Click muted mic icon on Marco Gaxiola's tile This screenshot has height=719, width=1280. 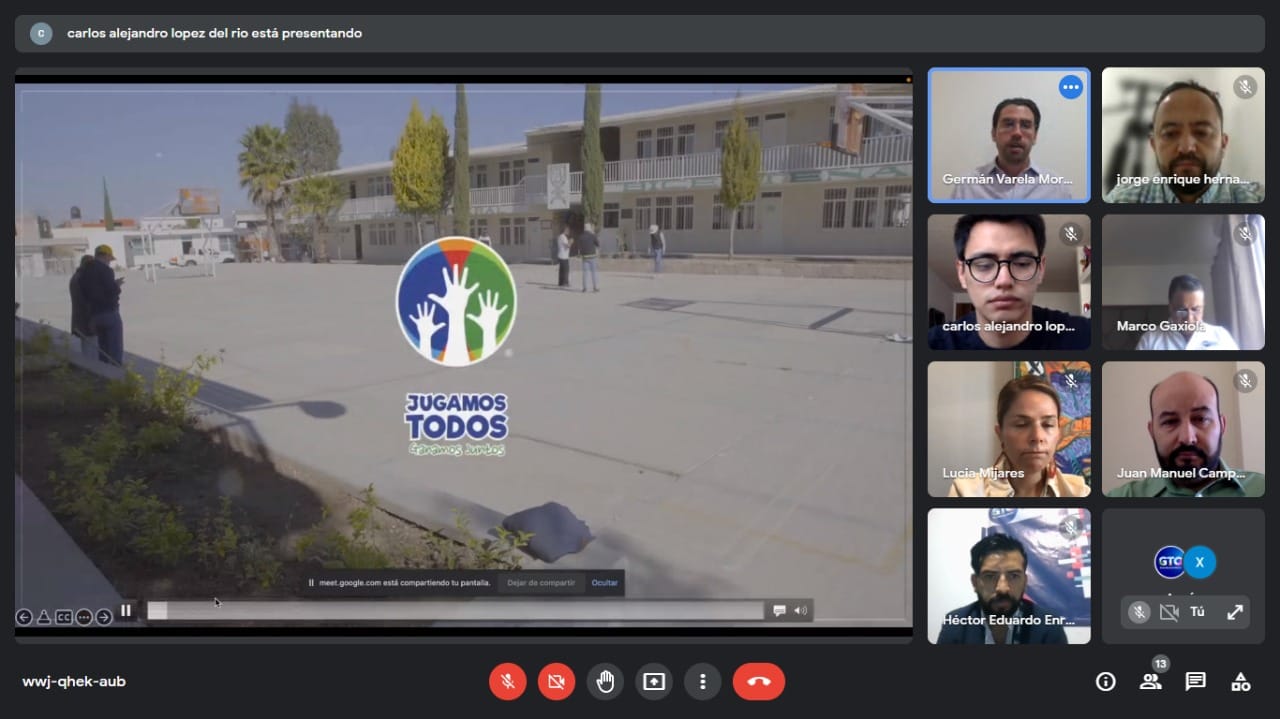[1245, 235]
